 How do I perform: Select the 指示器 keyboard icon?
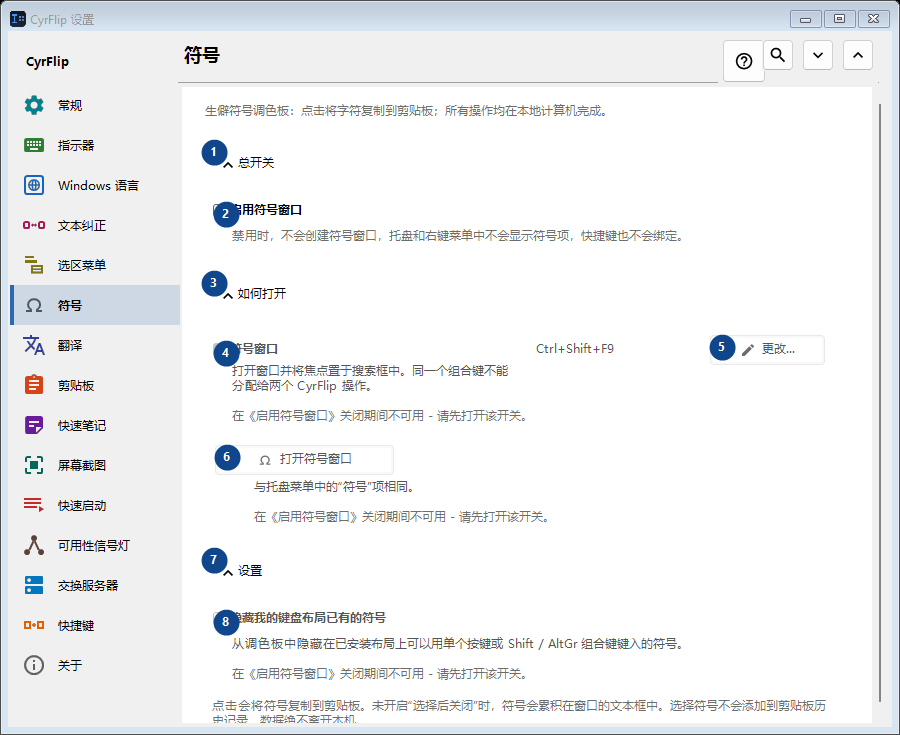pyautogui.click(x=34, y=145)
